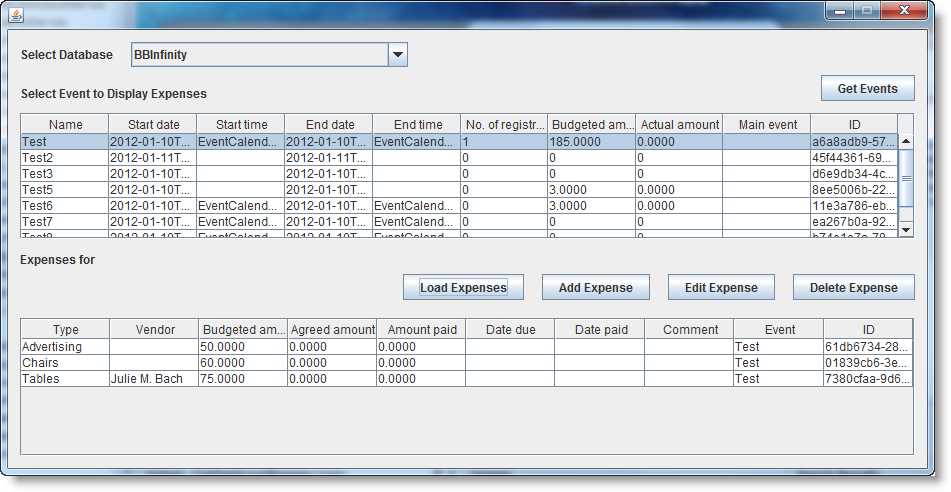
Task: Click the Vendor column header
Action: (155, 329)
